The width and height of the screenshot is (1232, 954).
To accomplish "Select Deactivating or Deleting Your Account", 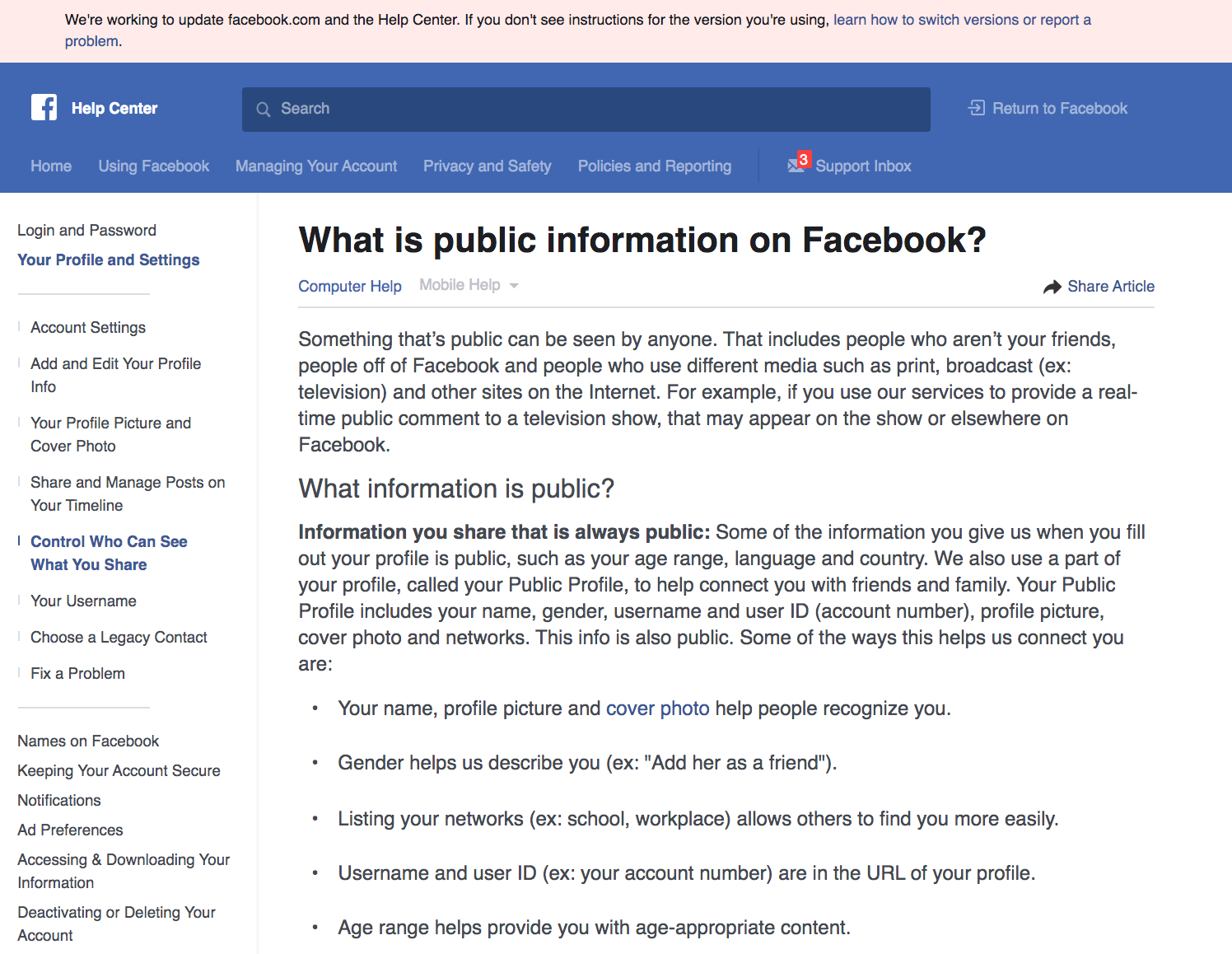I will [116, 924].
